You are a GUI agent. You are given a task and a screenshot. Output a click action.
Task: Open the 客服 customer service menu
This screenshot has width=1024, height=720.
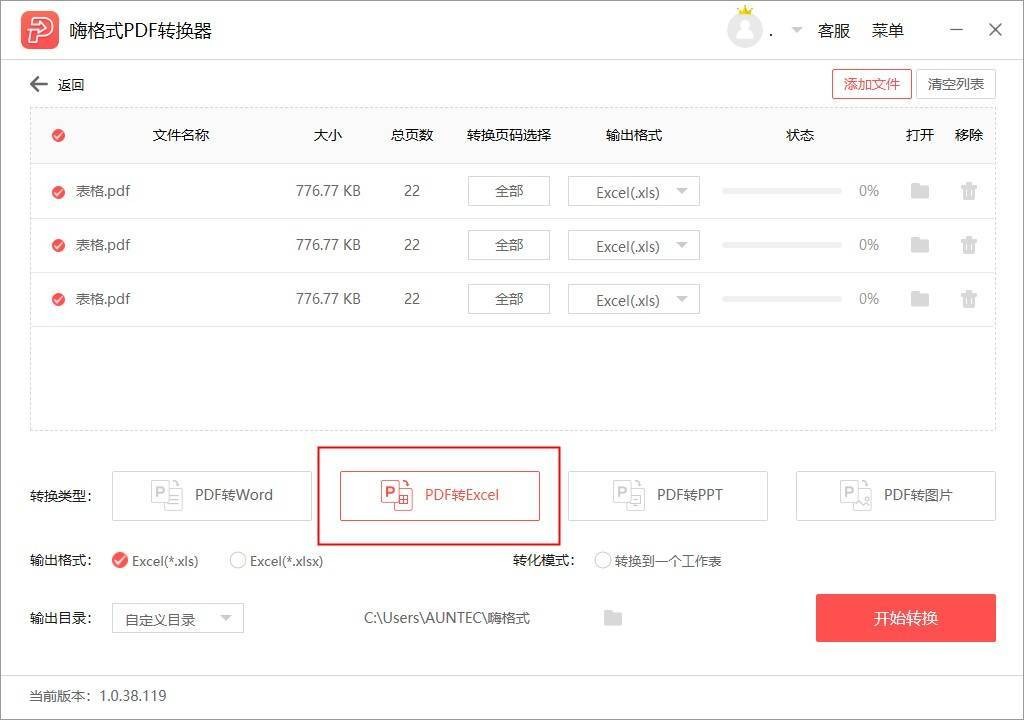click(x=834, y=31)
